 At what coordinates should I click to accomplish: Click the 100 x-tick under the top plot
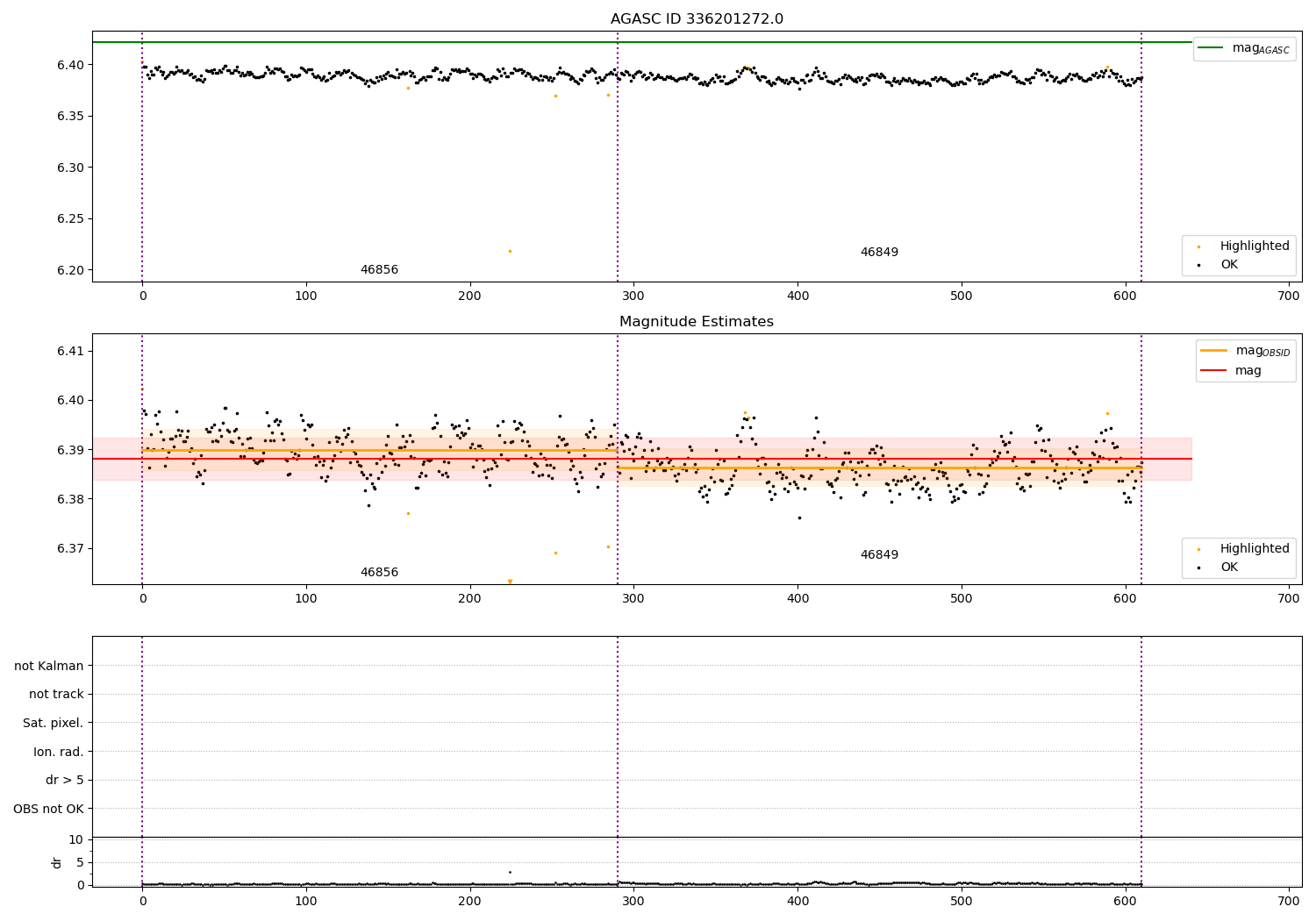pyautogui.click(x=306, y=296)
